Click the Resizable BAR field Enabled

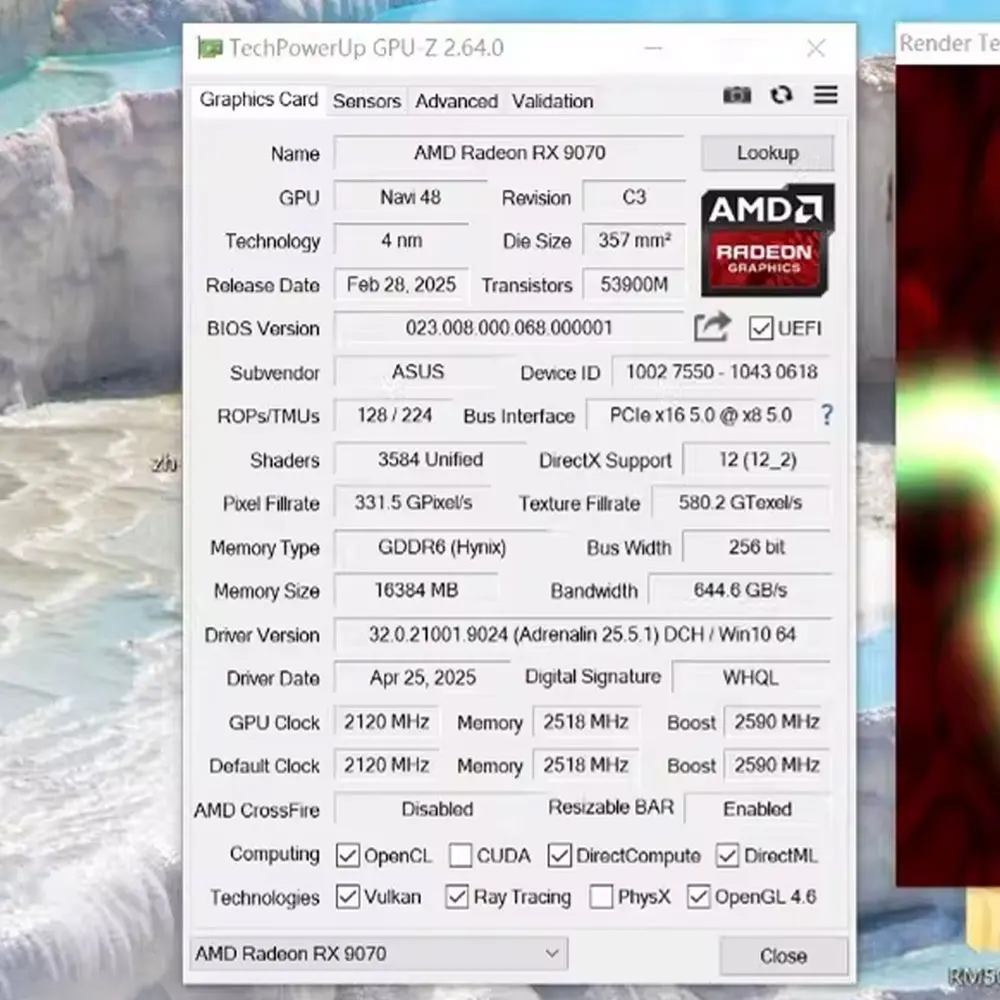(x=757, y=809)
